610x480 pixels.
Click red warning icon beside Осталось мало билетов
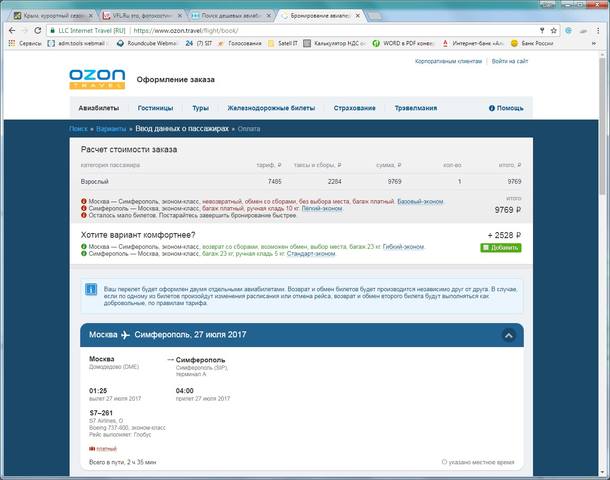click(x=84, y=215)
